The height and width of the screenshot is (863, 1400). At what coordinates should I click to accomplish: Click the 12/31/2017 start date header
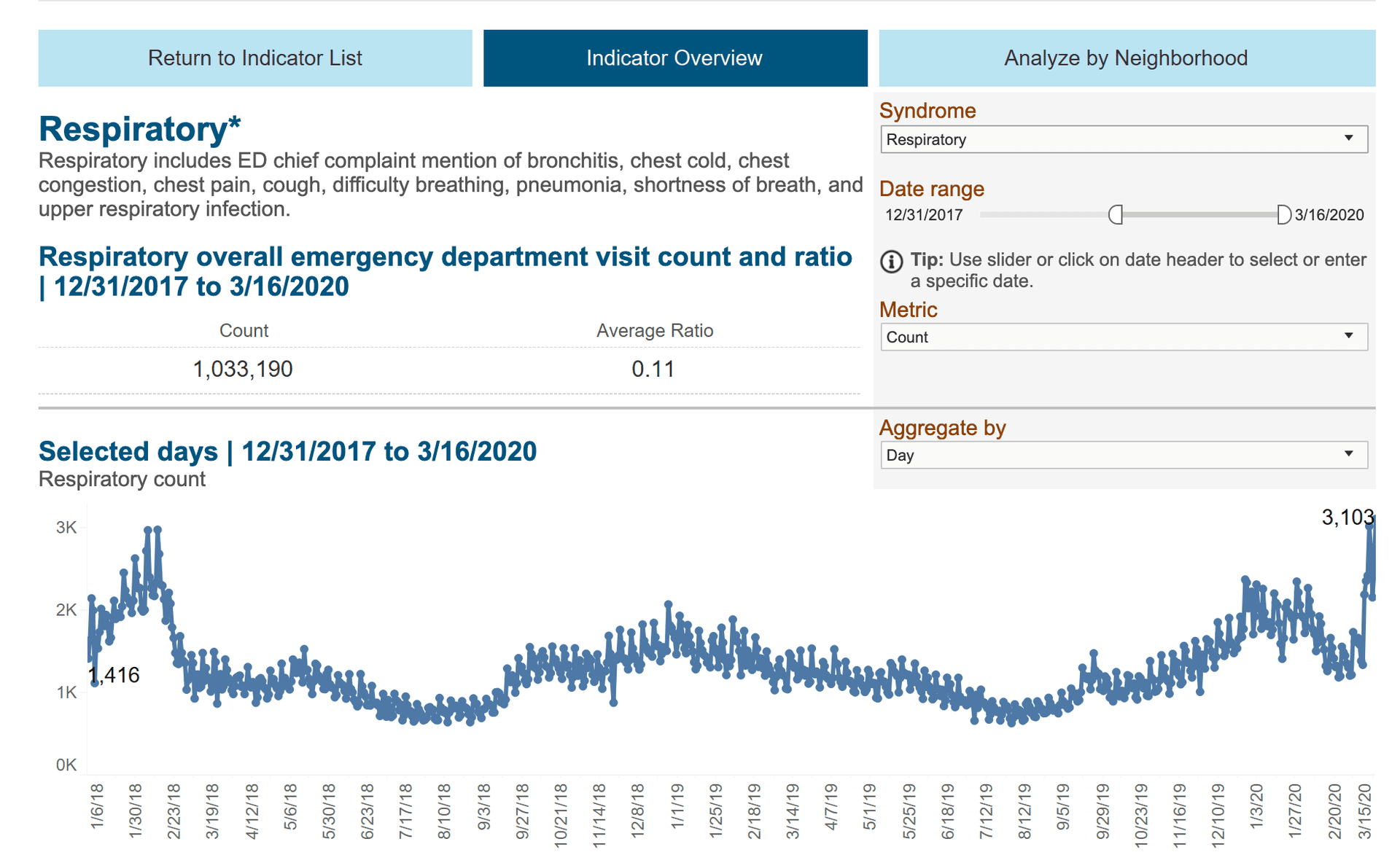923,215
